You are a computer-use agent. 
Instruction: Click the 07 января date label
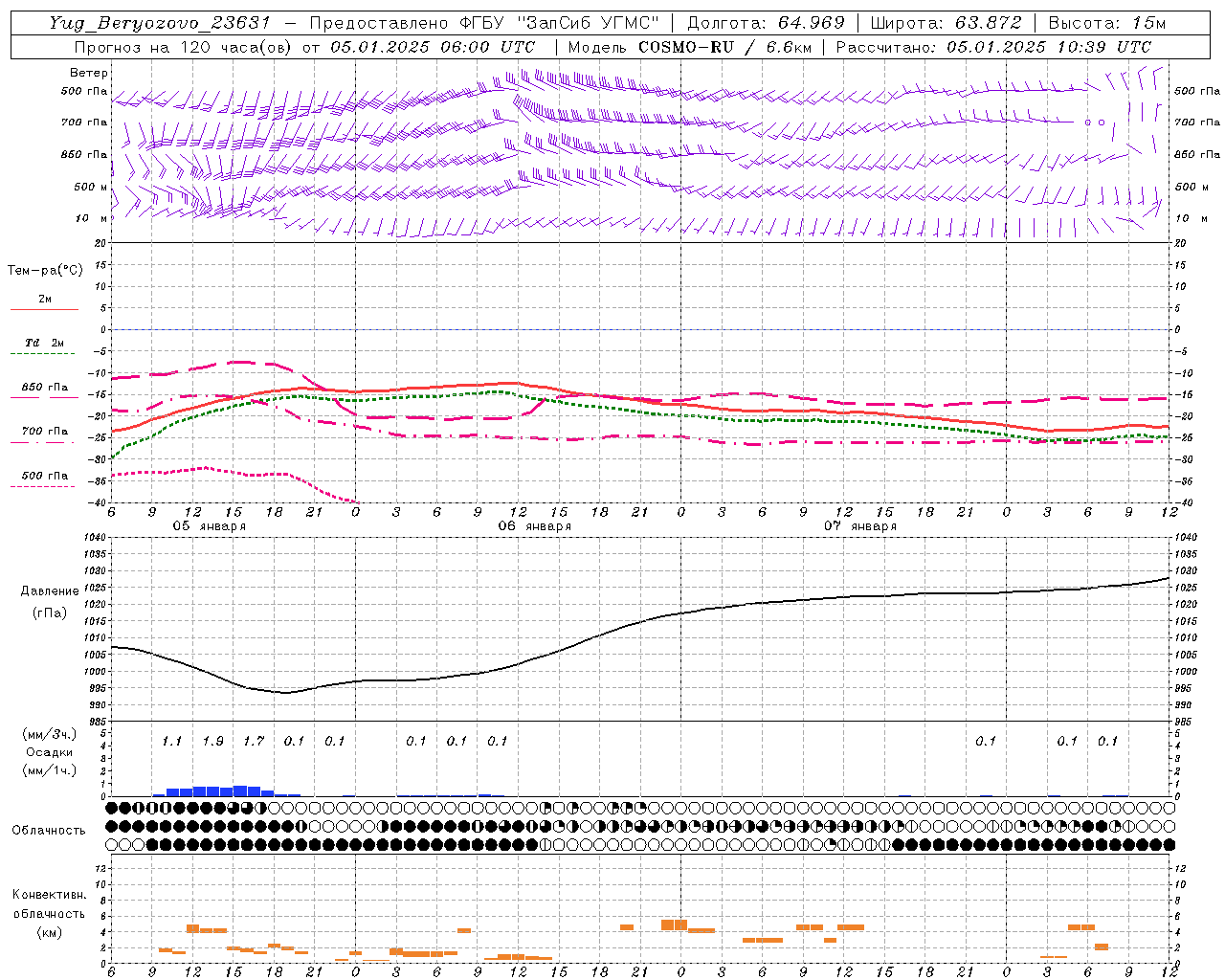pyautogui.click(x=859, y=526)
